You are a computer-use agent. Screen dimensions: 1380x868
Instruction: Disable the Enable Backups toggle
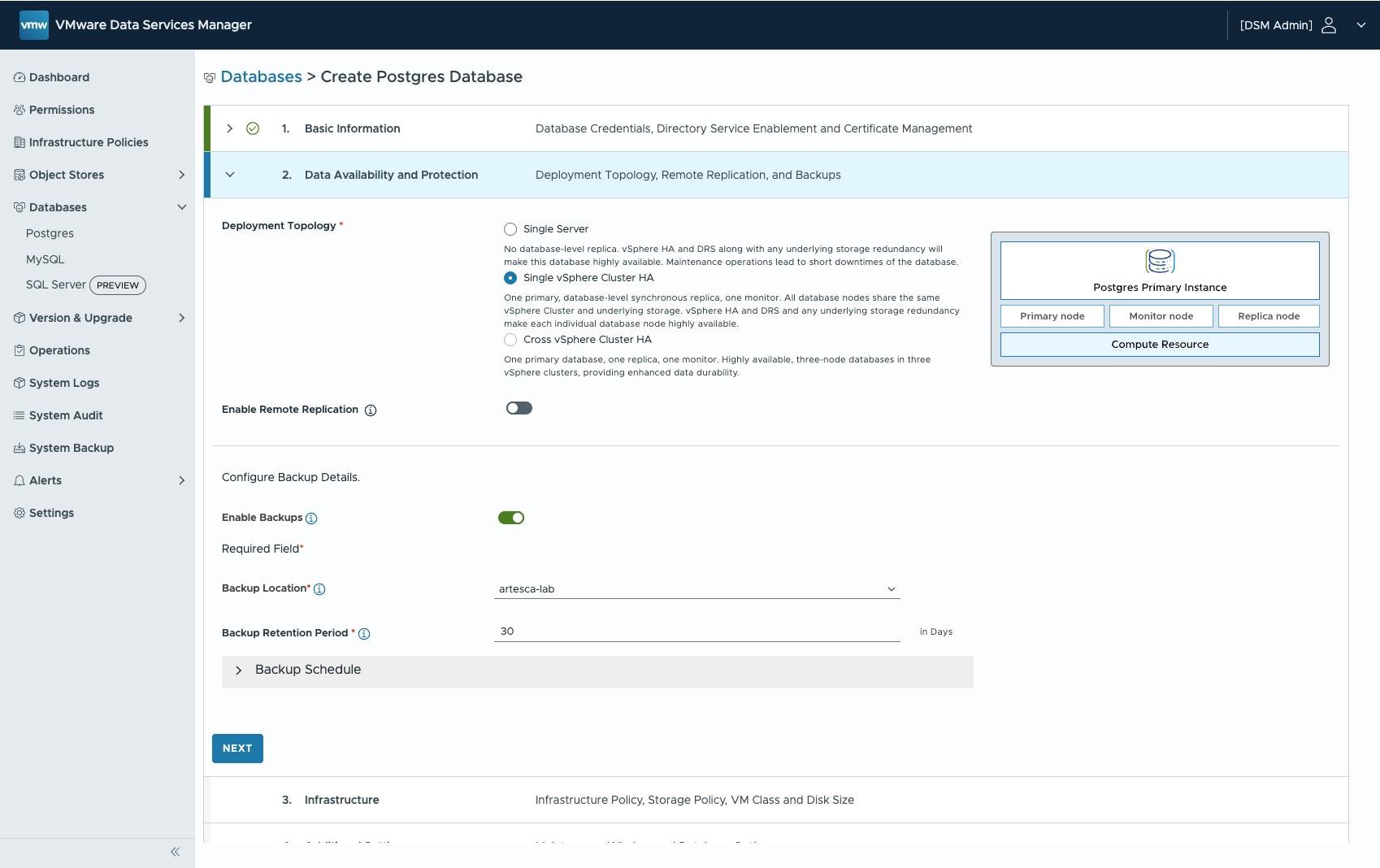point(511,518)
